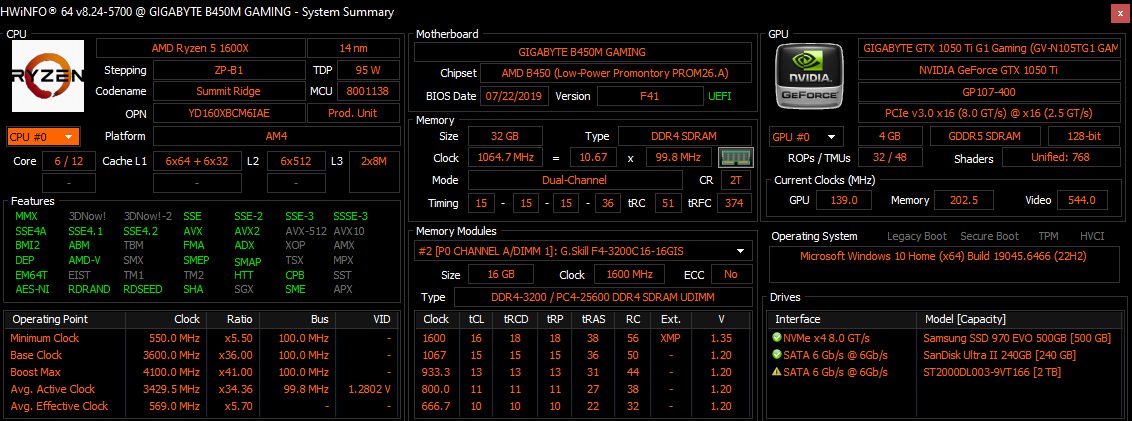Click the tRFC value 374
This screenshot has width=1132, height=421.
pos(733,203)
